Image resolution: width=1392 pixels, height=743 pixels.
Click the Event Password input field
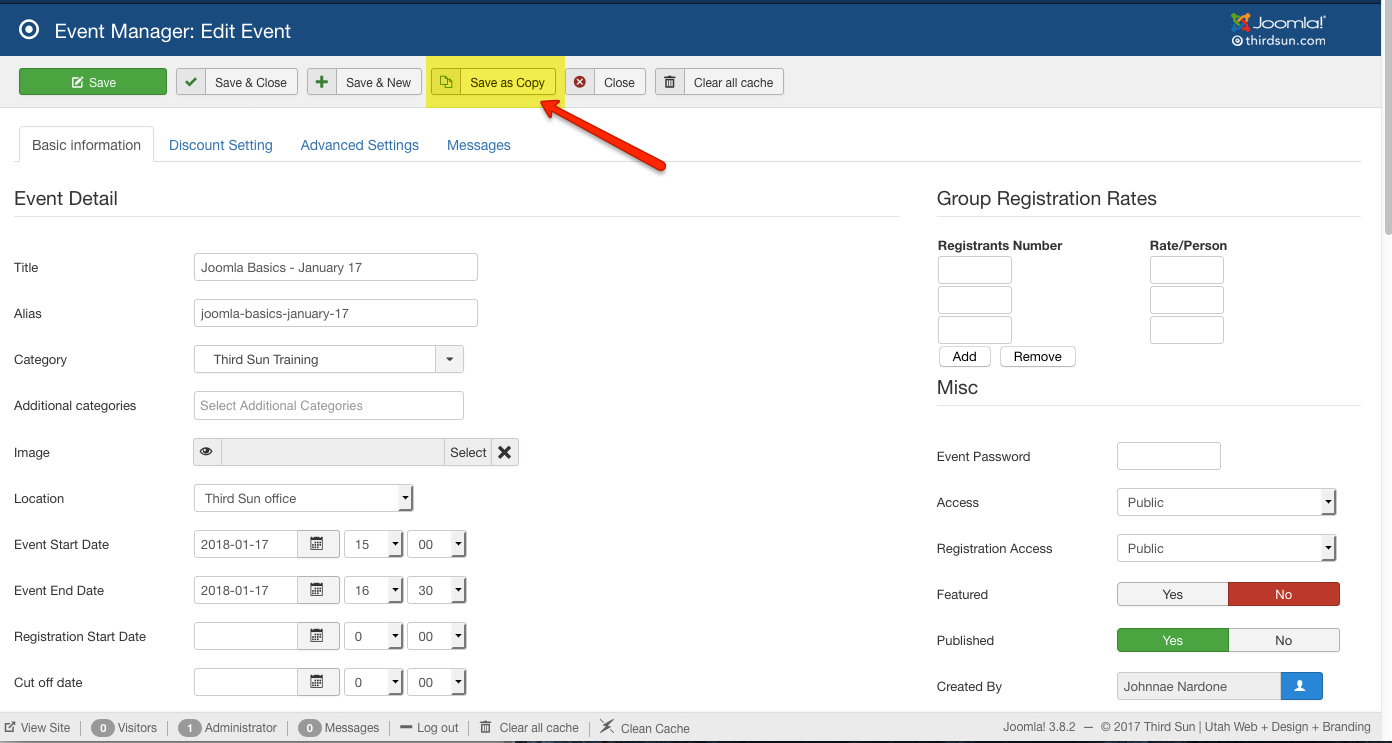[1168, 456]
